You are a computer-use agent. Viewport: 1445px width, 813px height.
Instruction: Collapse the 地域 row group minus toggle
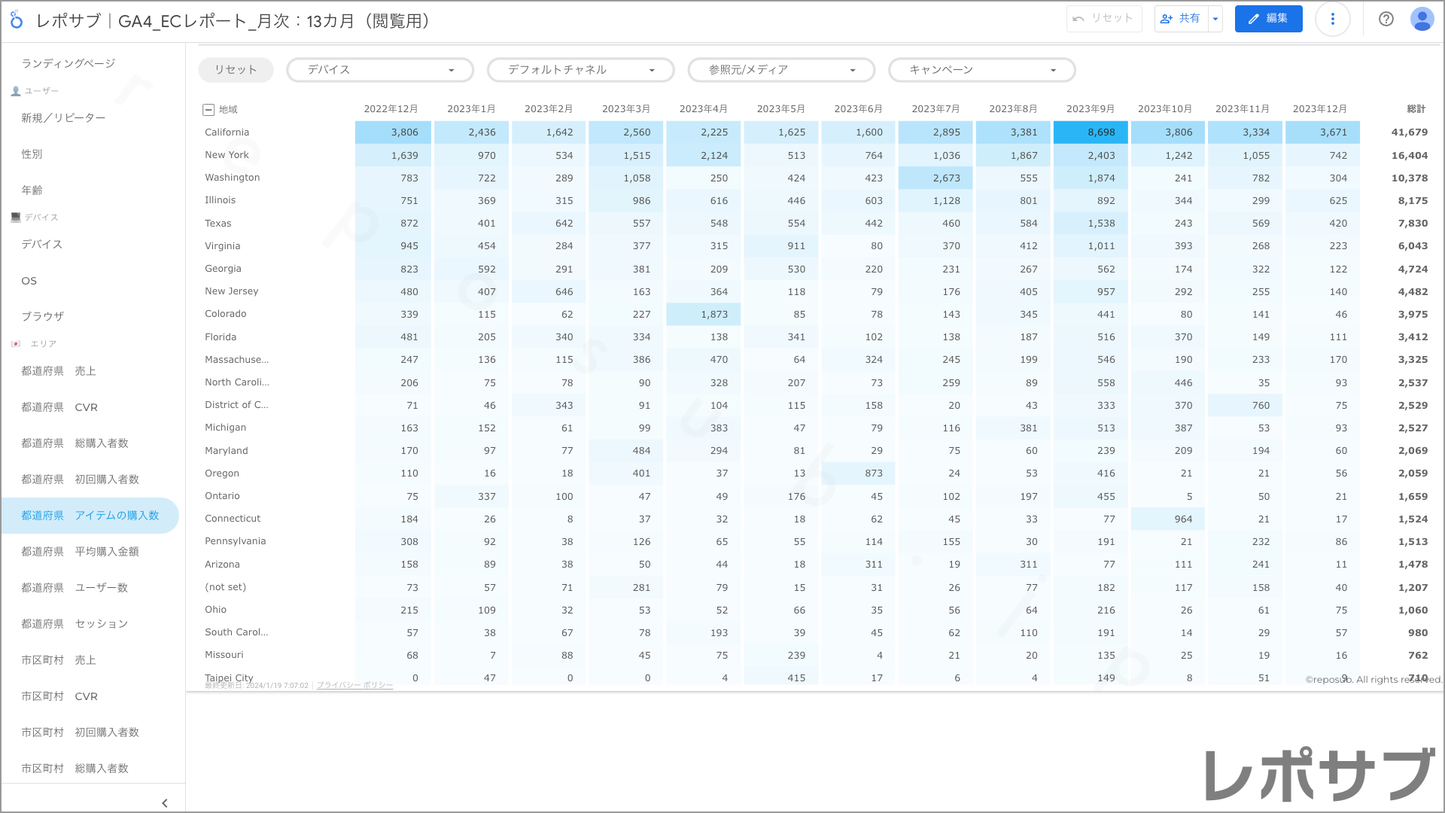coord(208,110)
